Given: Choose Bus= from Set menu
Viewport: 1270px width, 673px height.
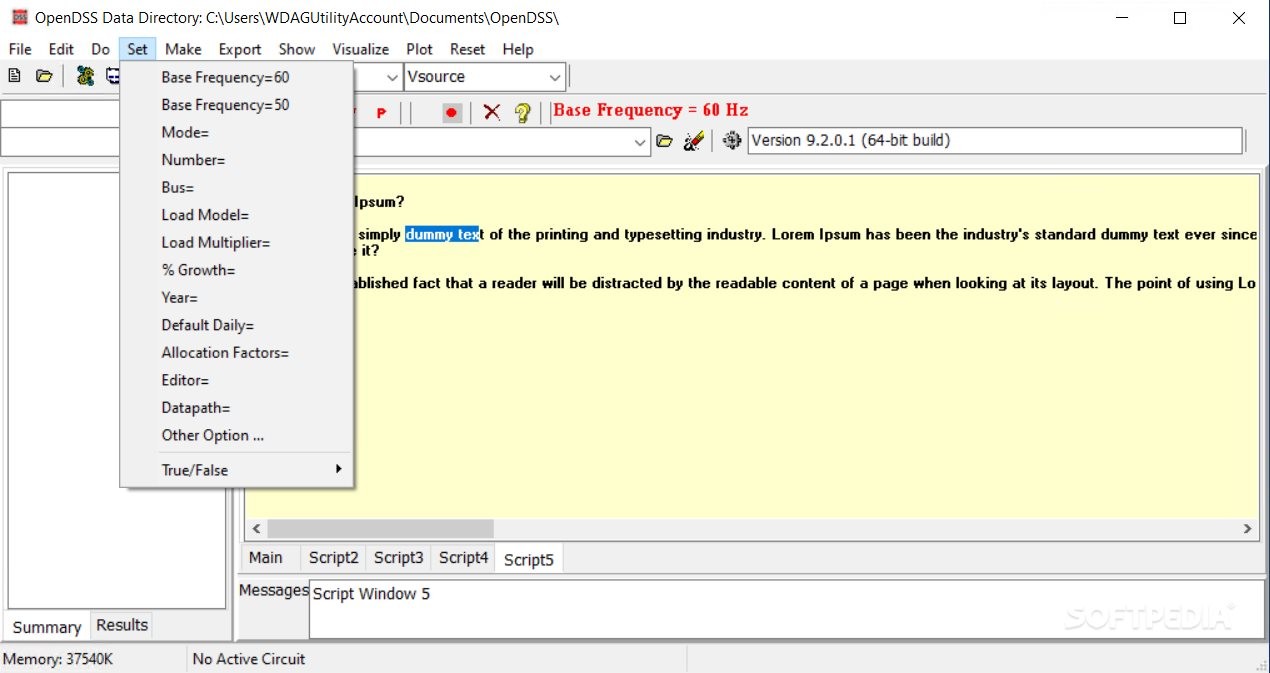Looking at the screenshot, I should point(236,187).
